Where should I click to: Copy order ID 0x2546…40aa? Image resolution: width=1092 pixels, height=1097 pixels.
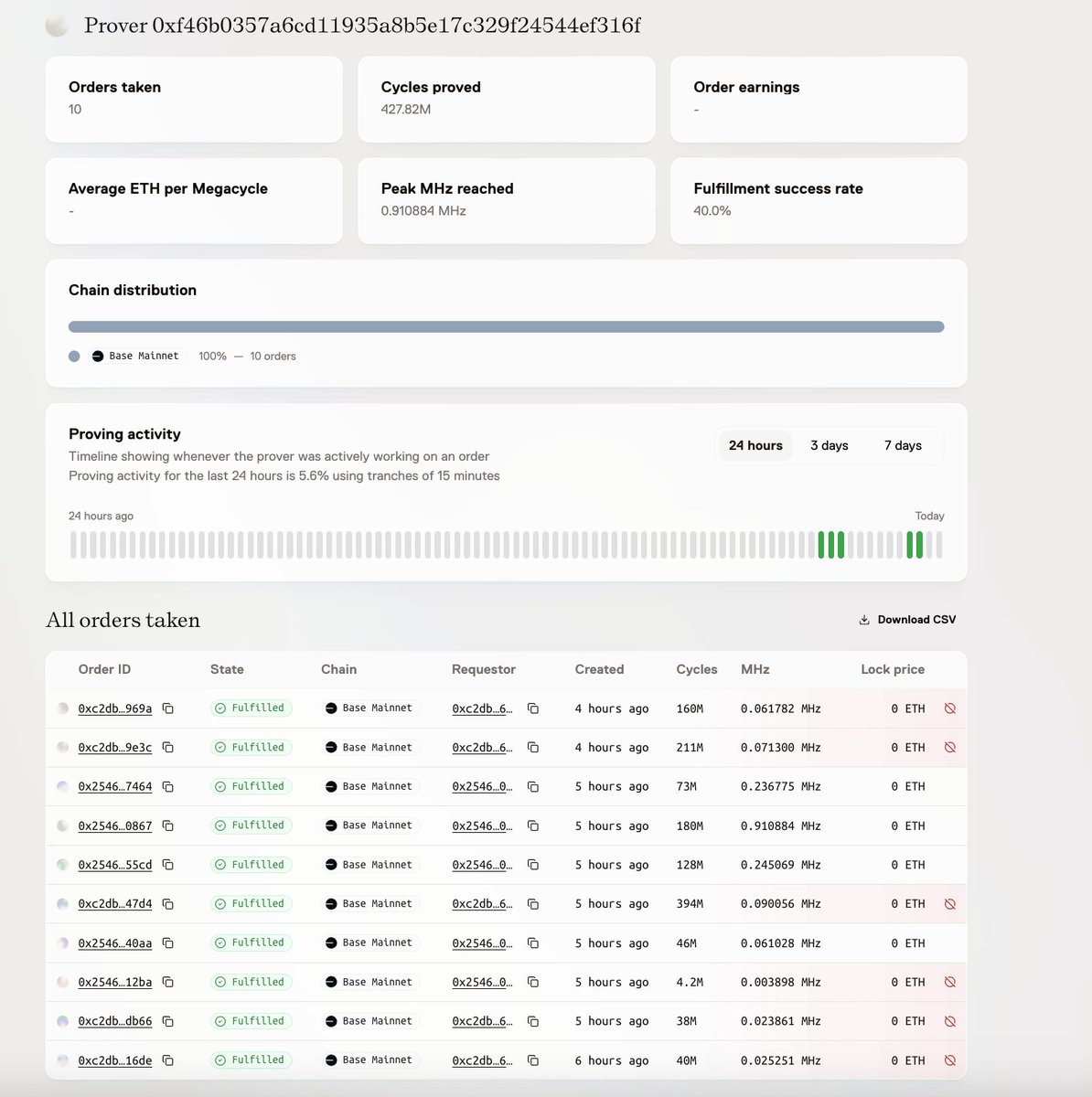click(168, 943)
